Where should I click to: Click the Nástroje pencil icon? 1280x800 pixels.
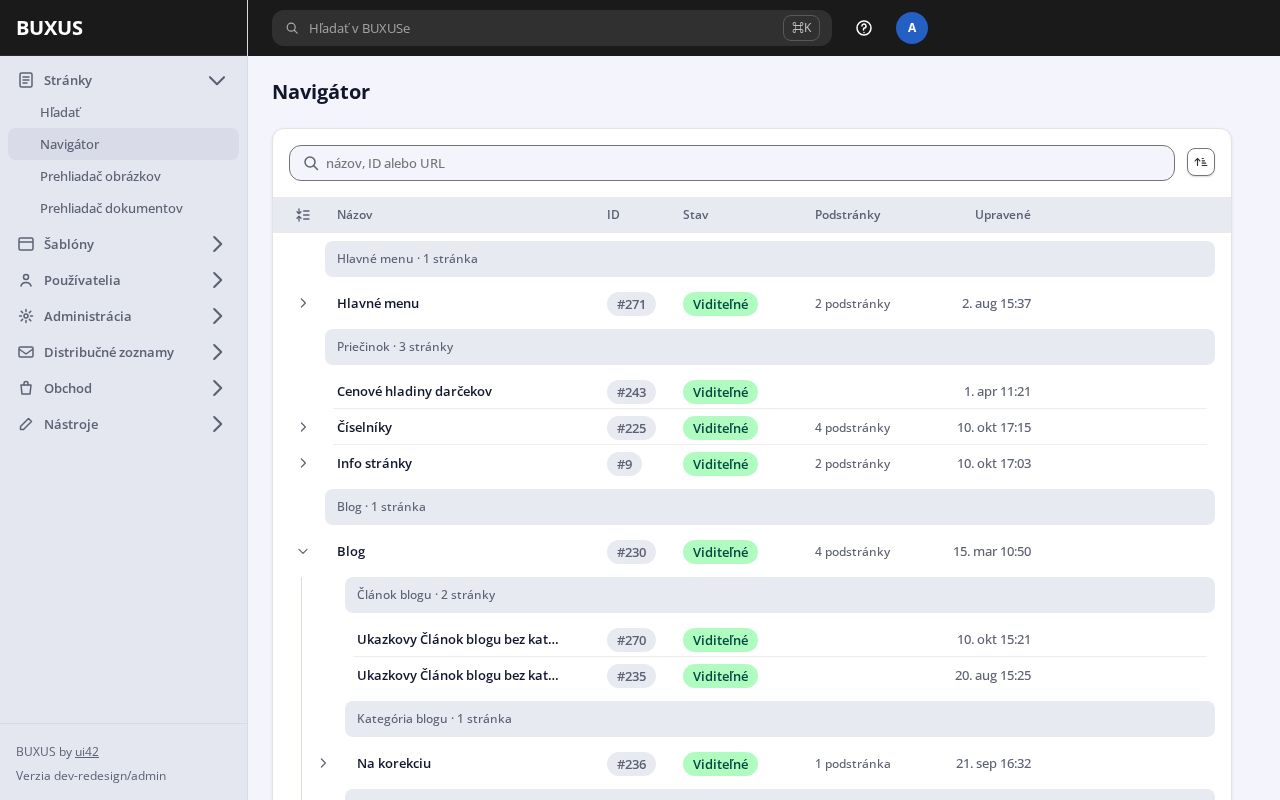26,424
